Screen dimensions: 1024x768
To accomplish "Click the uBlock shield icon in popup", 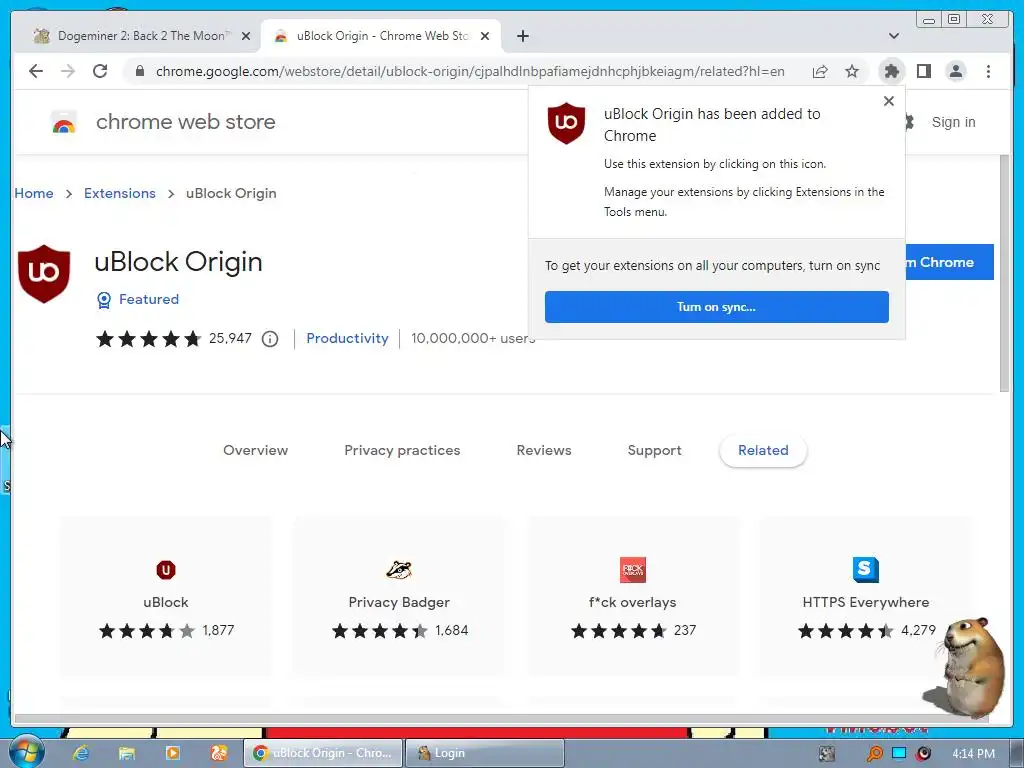I will coord(566,123).
